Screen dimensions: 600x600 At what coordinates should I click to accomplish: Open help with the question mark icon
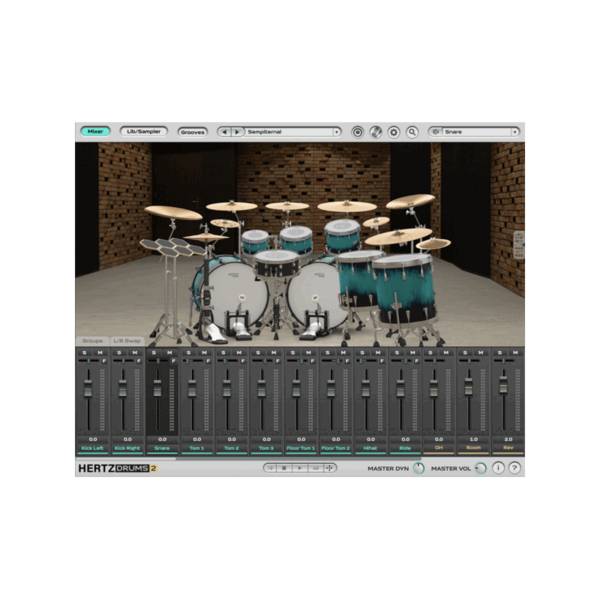515,468
